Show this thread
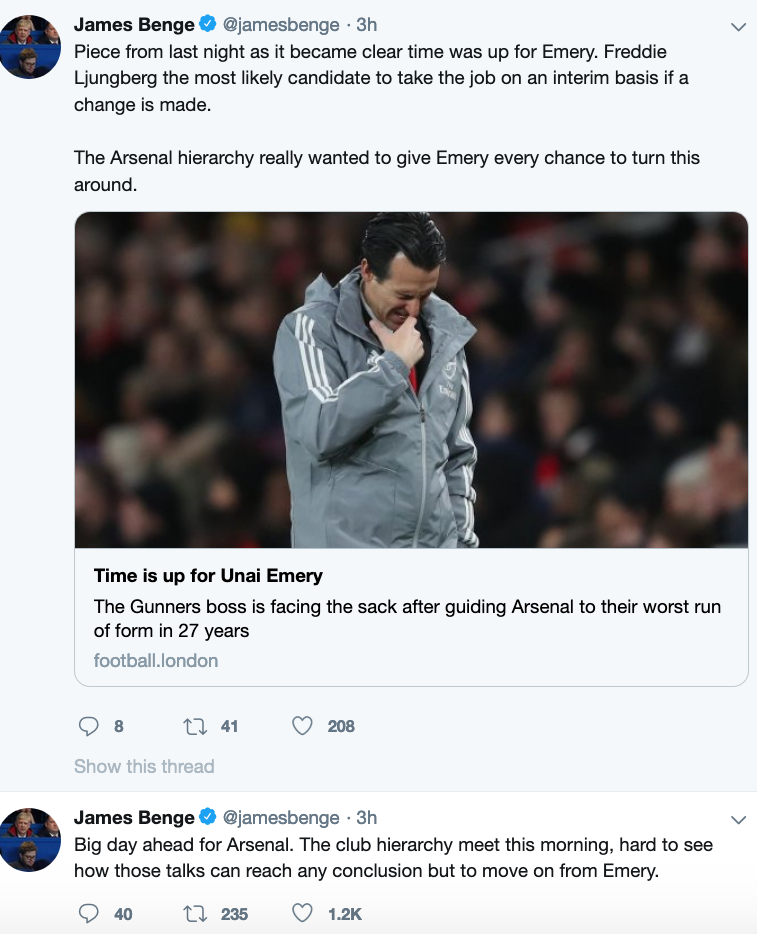 (x=144, y=766)
